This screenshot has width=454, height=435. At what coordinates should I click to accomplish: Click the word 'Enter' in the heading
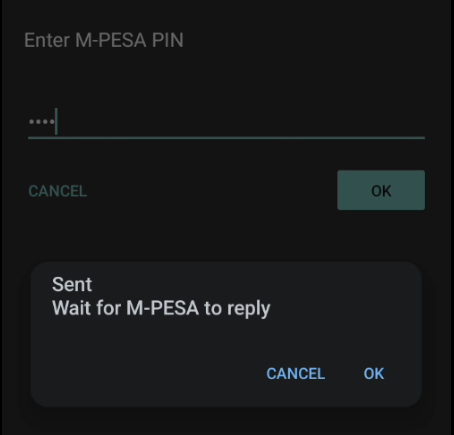click(x=47, y=40)
